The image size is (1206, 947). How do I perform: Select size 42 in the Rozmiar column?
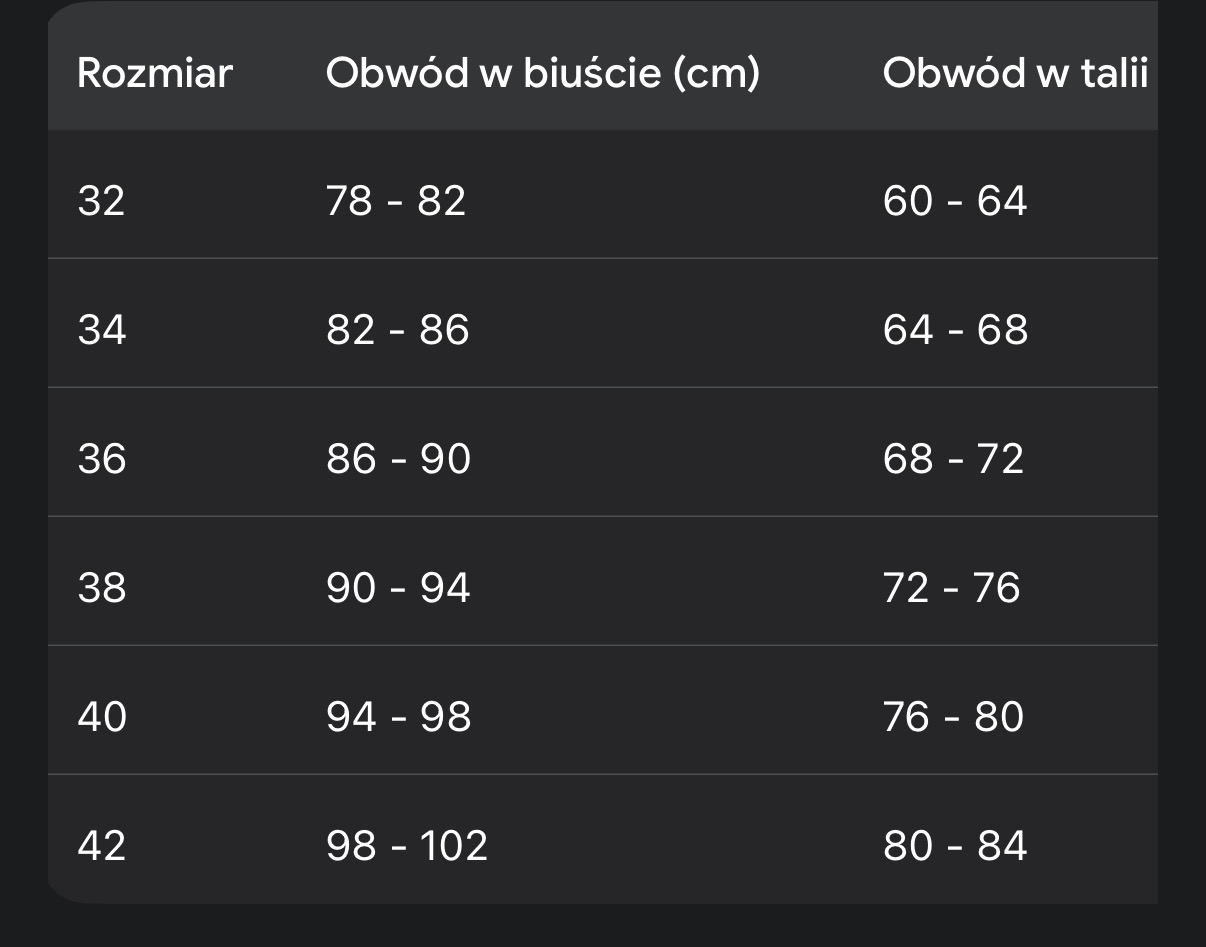(x=102, y=846)
